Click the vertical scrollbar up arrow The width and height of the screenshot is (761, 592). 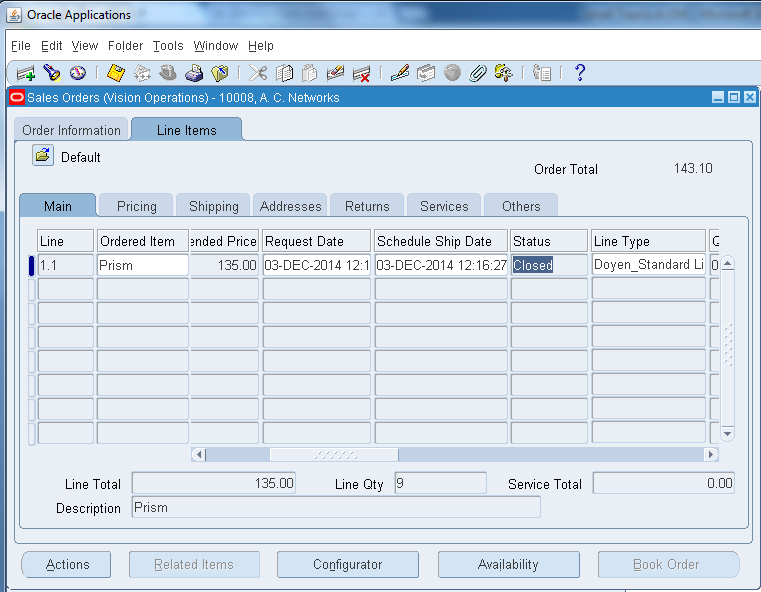[x=727, y=264]
